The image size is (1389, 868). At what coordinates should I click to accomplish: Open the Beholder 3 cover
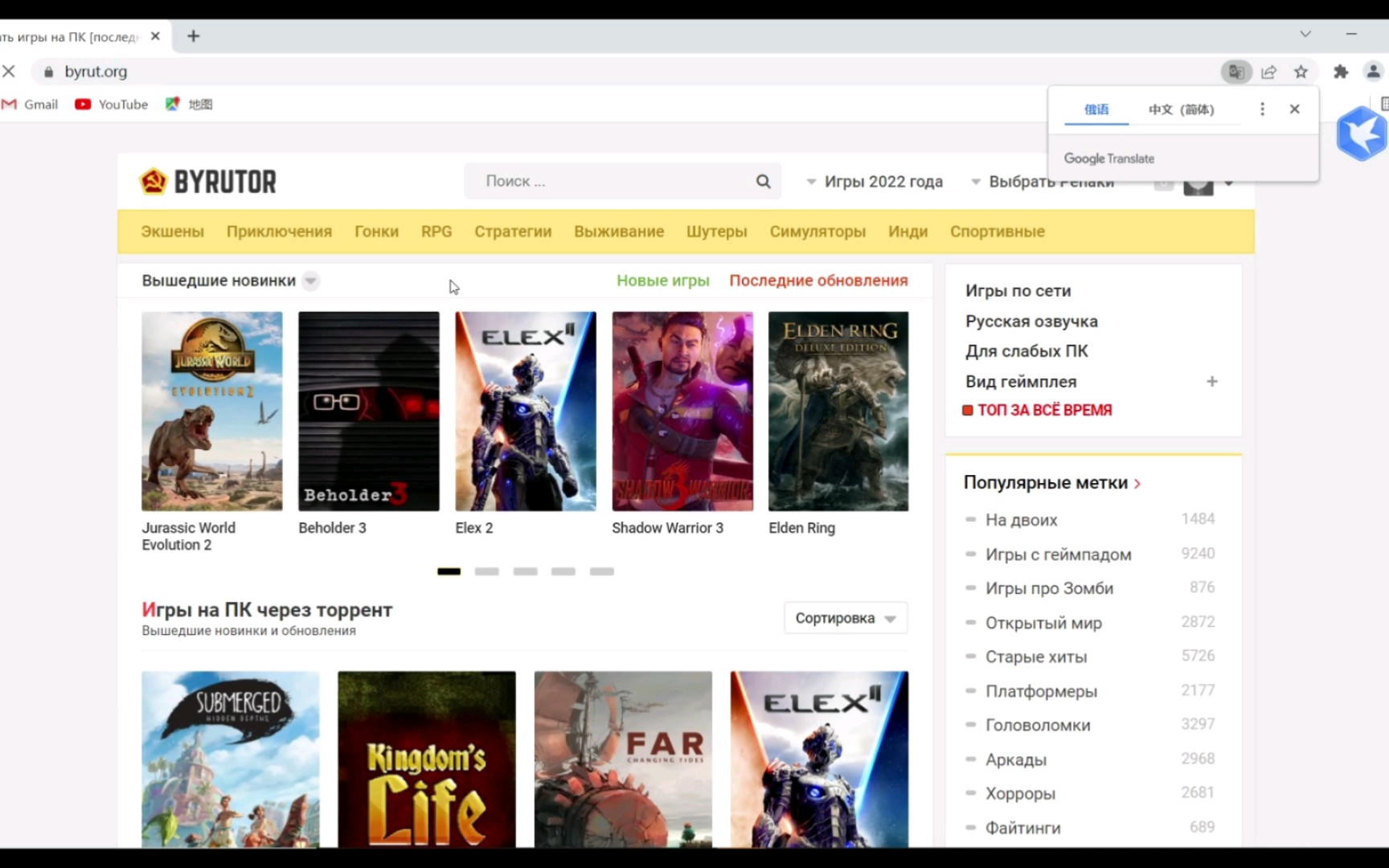click(369, 411)
